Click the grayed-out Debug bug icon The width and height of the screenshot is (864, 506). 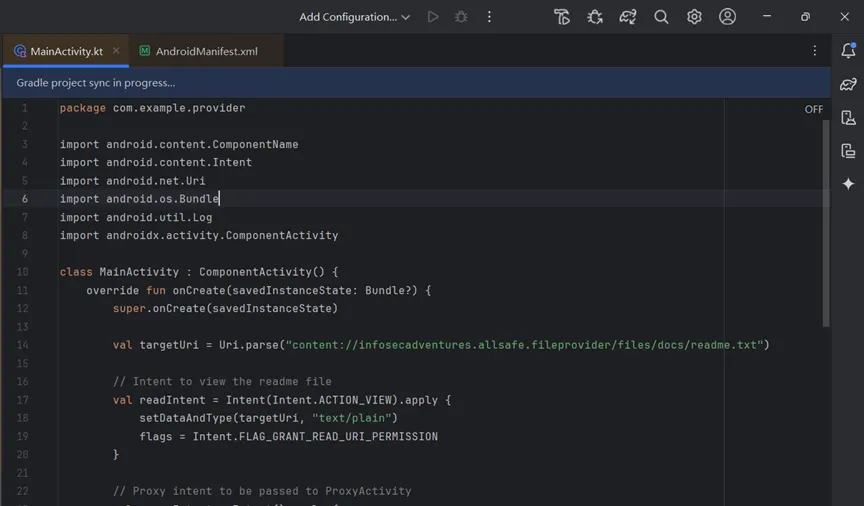(461, 17)
